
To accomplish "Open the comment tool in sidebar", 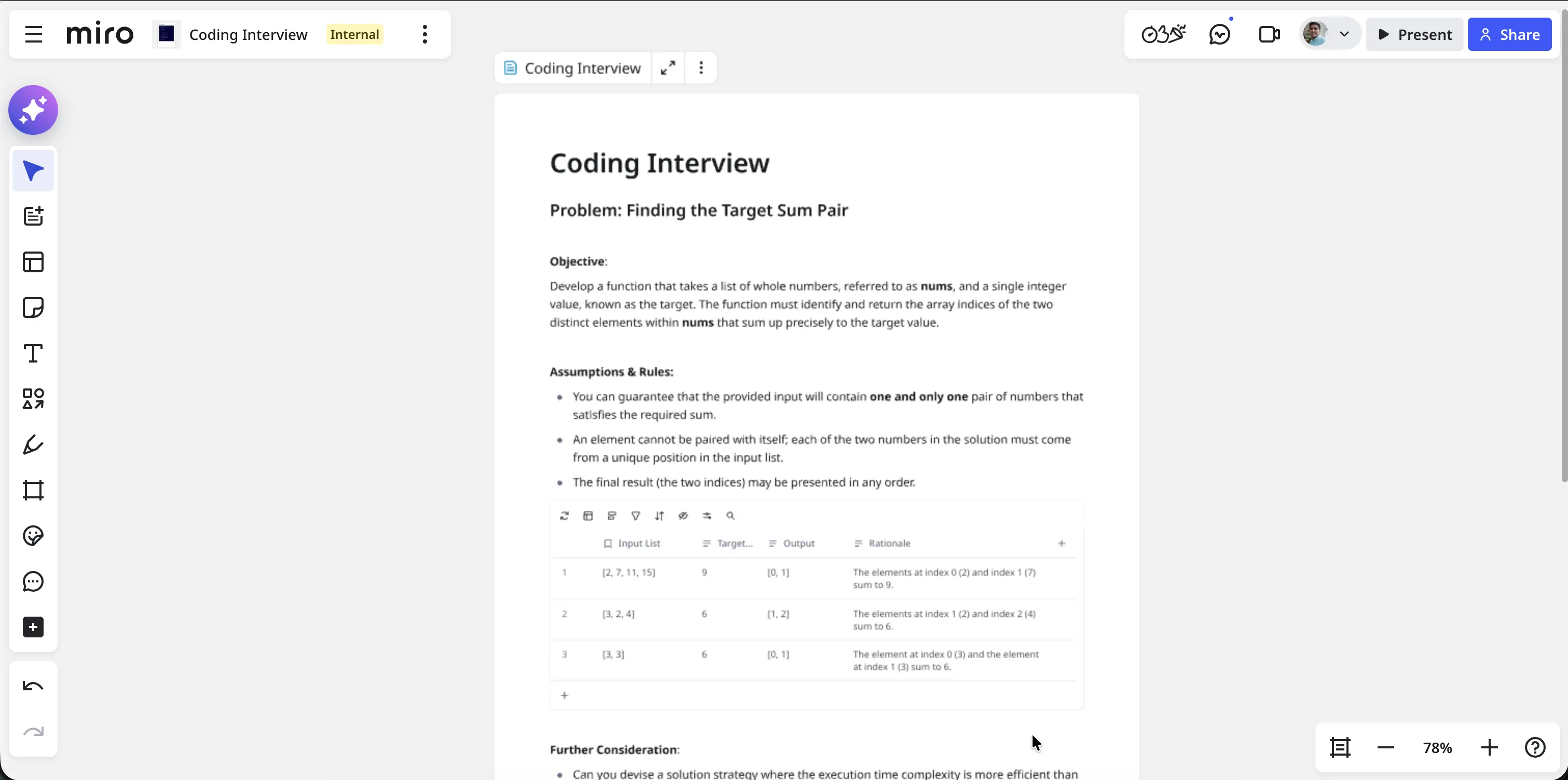I will tap(33, 582).
